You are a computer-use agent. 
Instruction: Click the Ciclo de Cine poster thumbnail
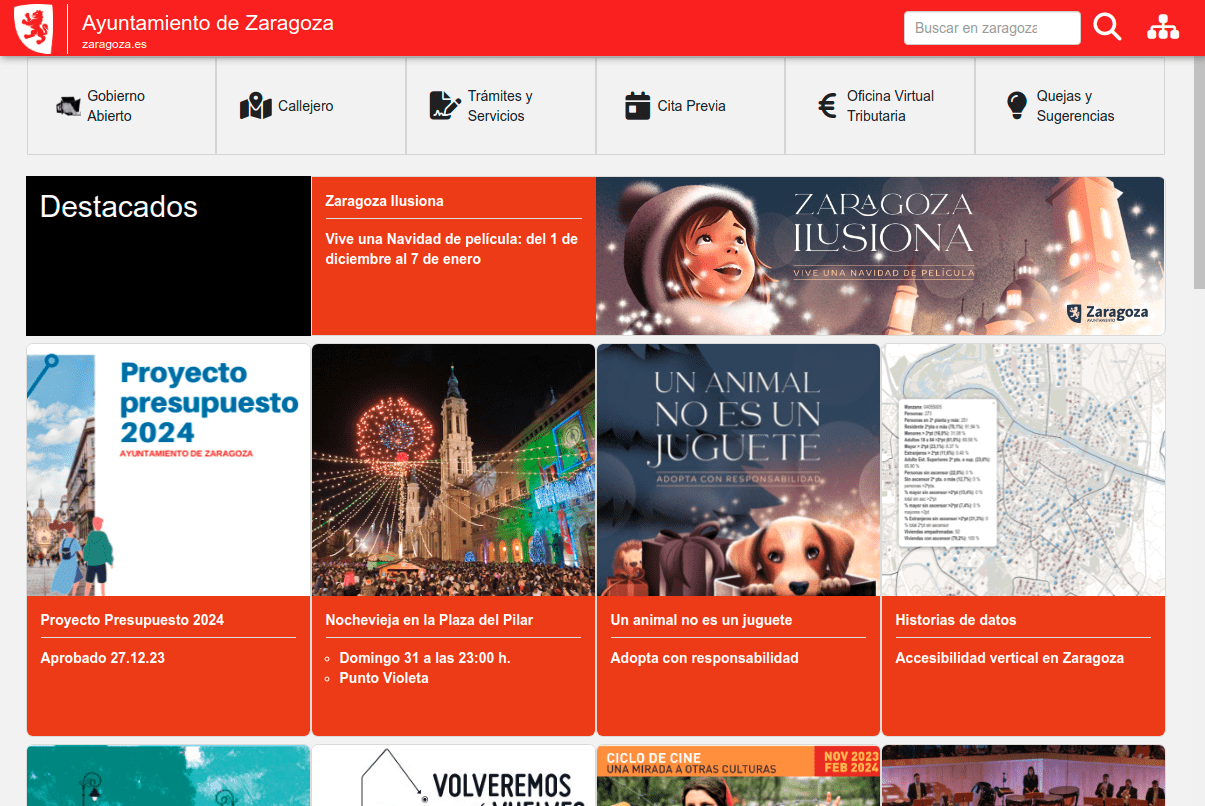tap(738, 776)
